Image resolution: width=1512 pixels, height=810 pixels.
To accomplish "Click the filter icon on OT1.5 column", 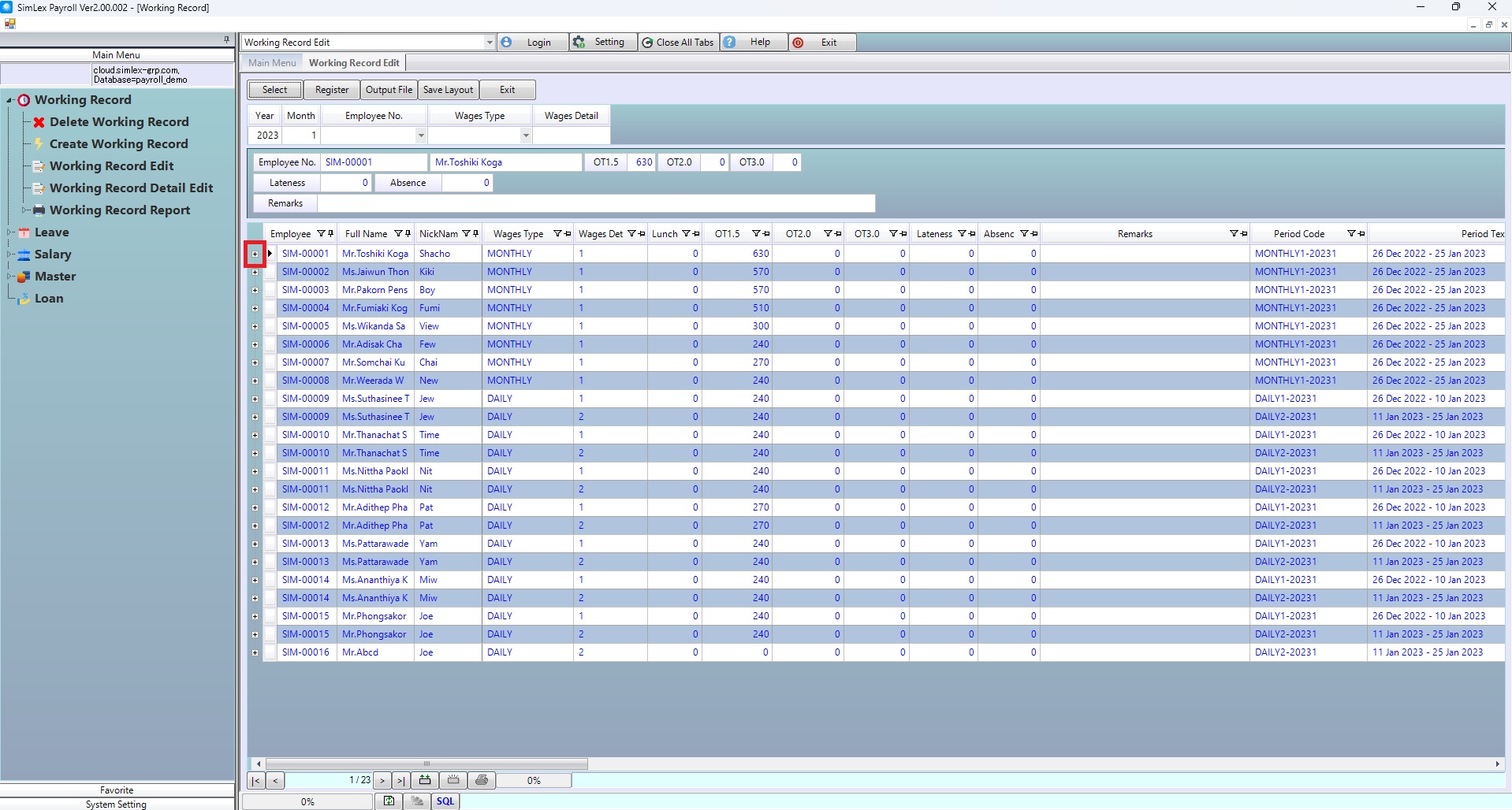I will pyautogui.click(x=756, y=234).
